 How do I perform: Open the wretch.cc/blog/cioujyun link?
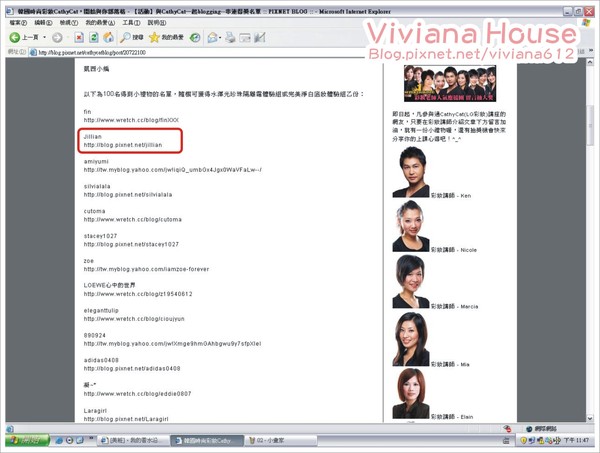134,319
